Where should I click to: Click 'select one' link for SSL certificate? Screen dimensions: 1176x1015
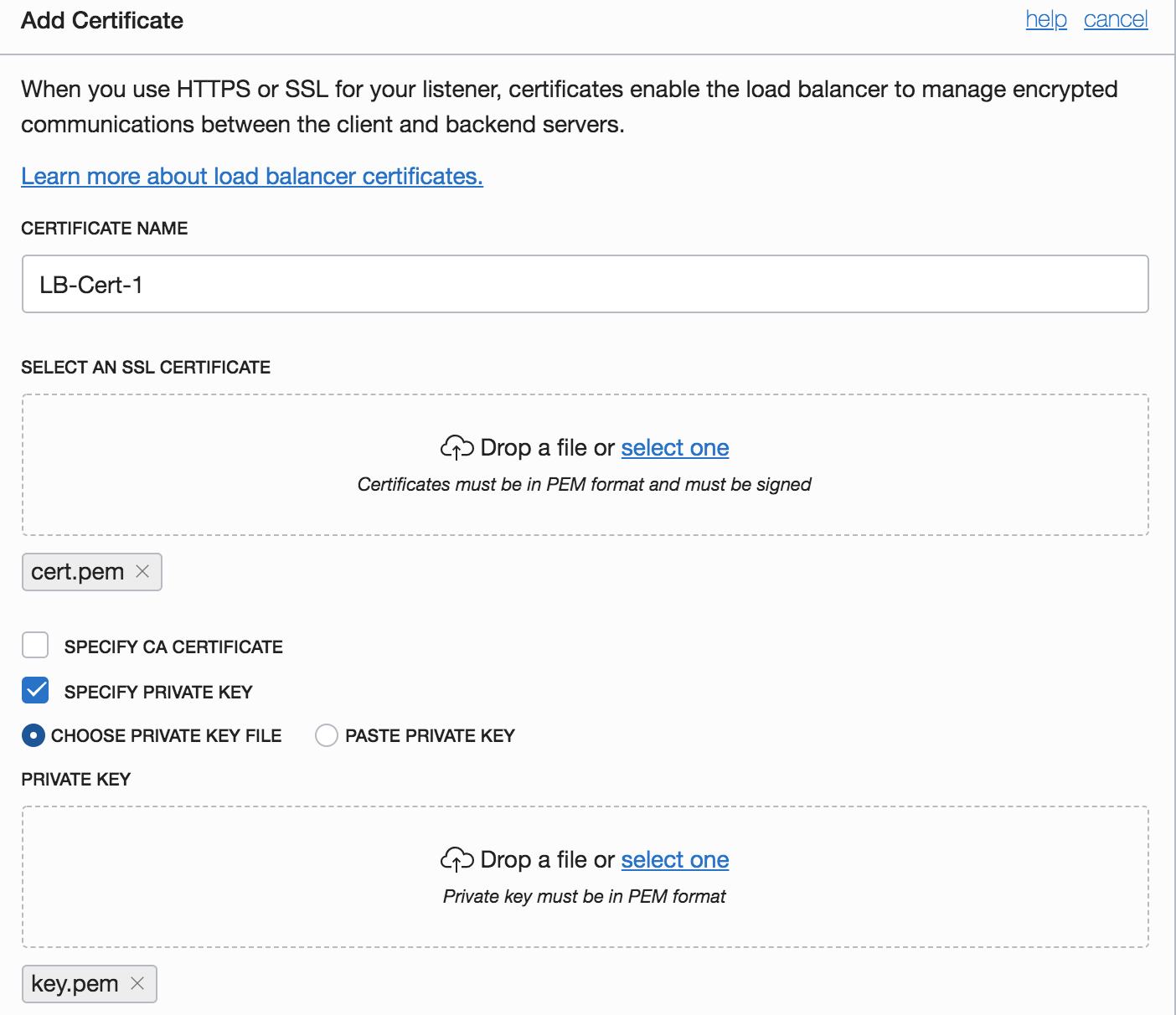[674, 448]
